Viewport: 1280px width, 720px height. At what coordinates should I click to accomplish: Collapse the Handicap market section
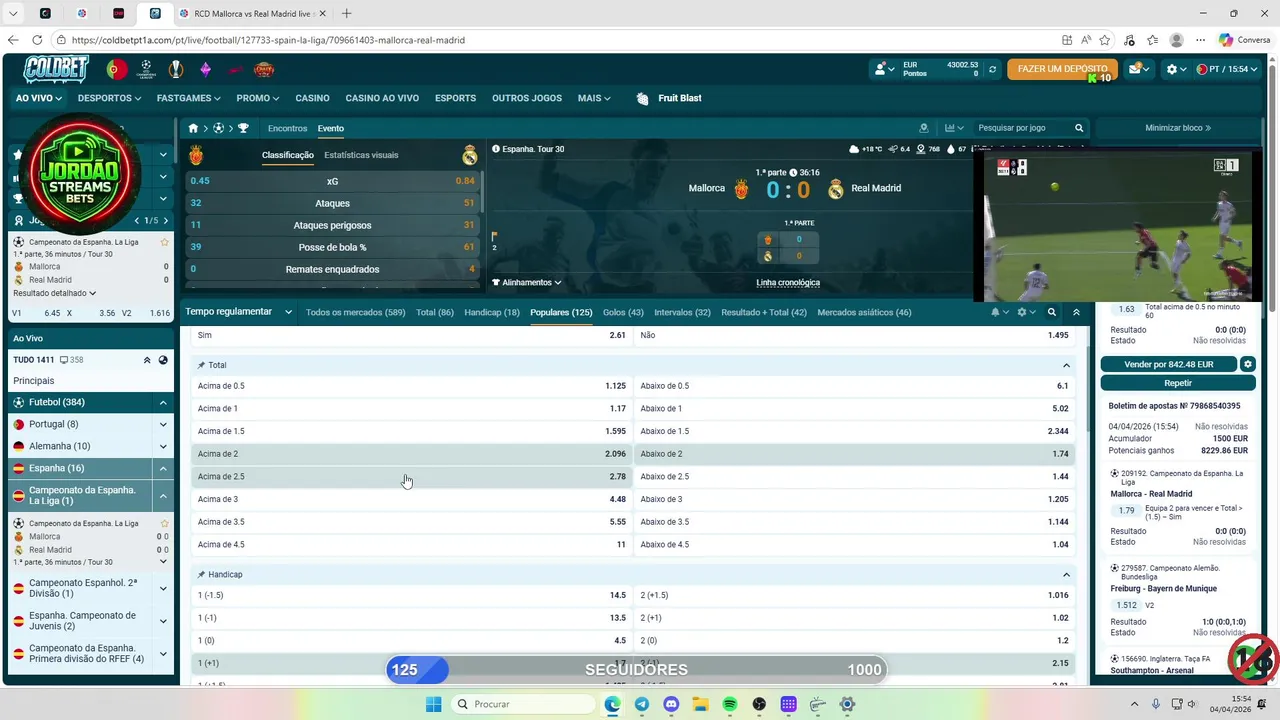click(1066, 575)
